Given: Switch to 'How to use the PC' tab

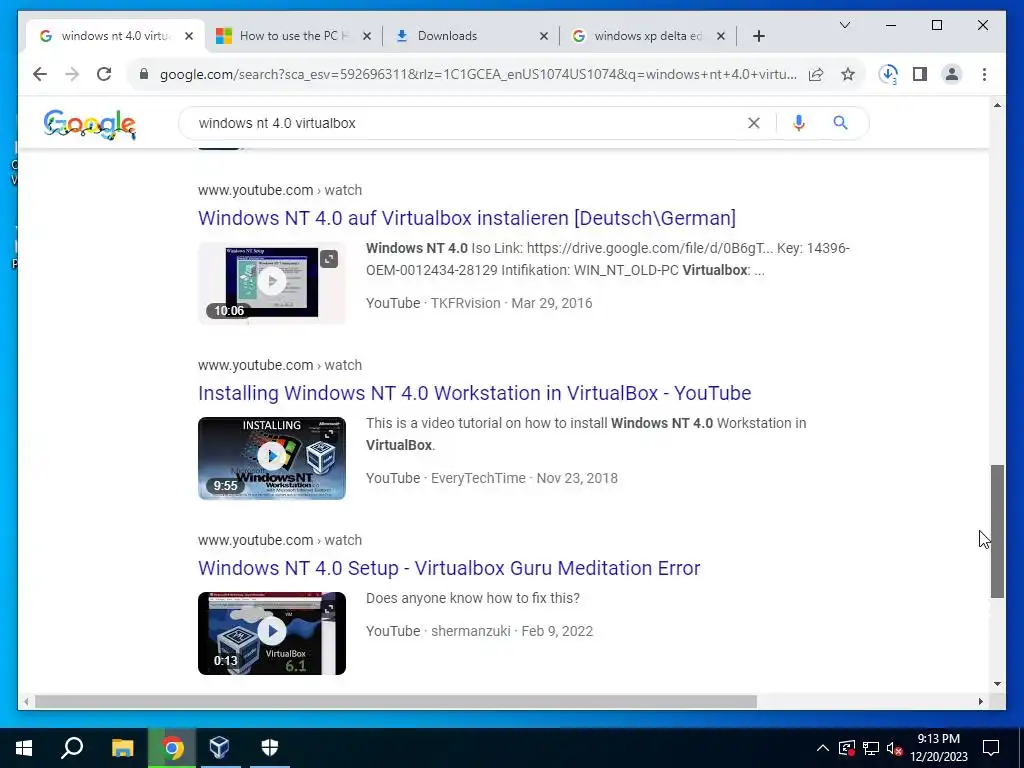Looking at the screenshot, I should 294,36.
